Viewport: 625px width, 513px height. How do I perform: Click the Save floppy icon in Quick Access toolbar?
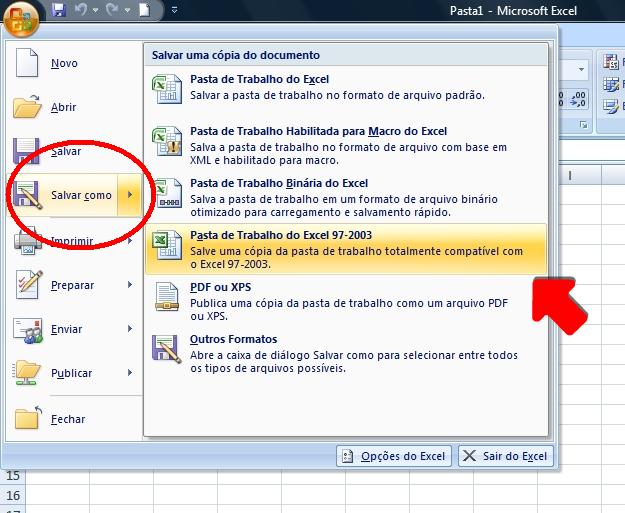point(59,10)
